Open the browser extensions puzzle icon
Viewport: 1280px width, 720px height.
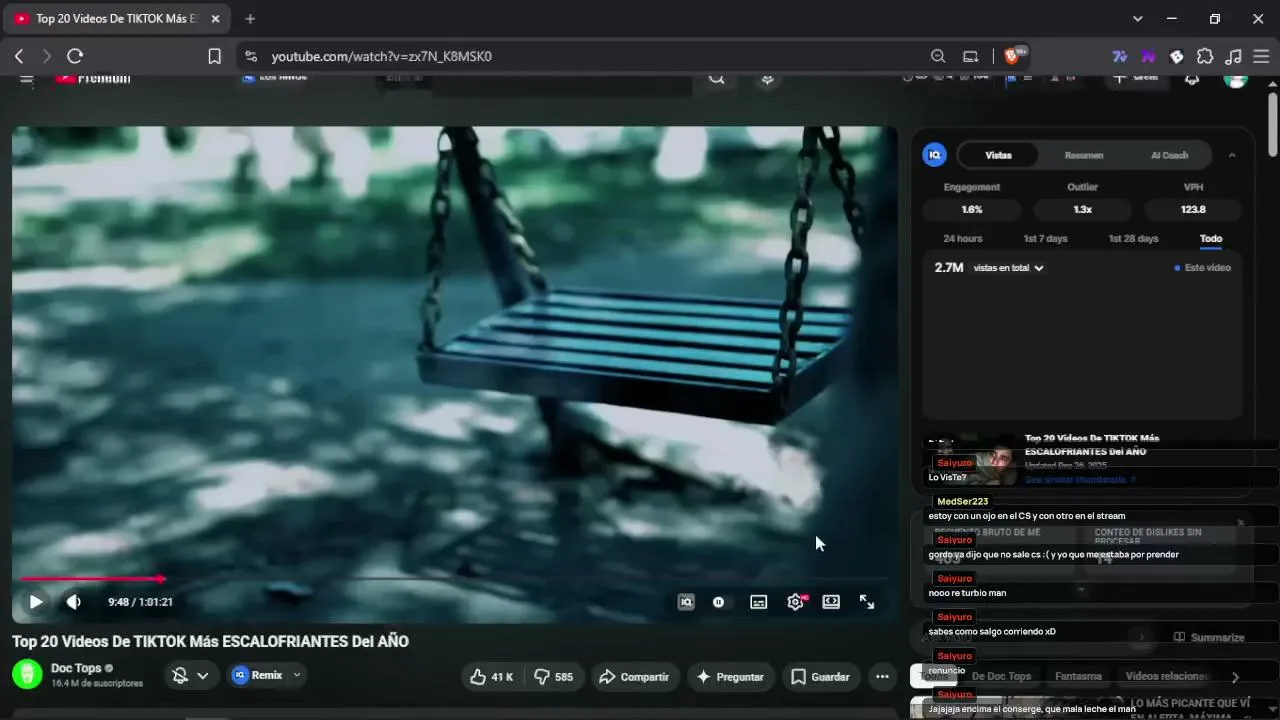1205,56
